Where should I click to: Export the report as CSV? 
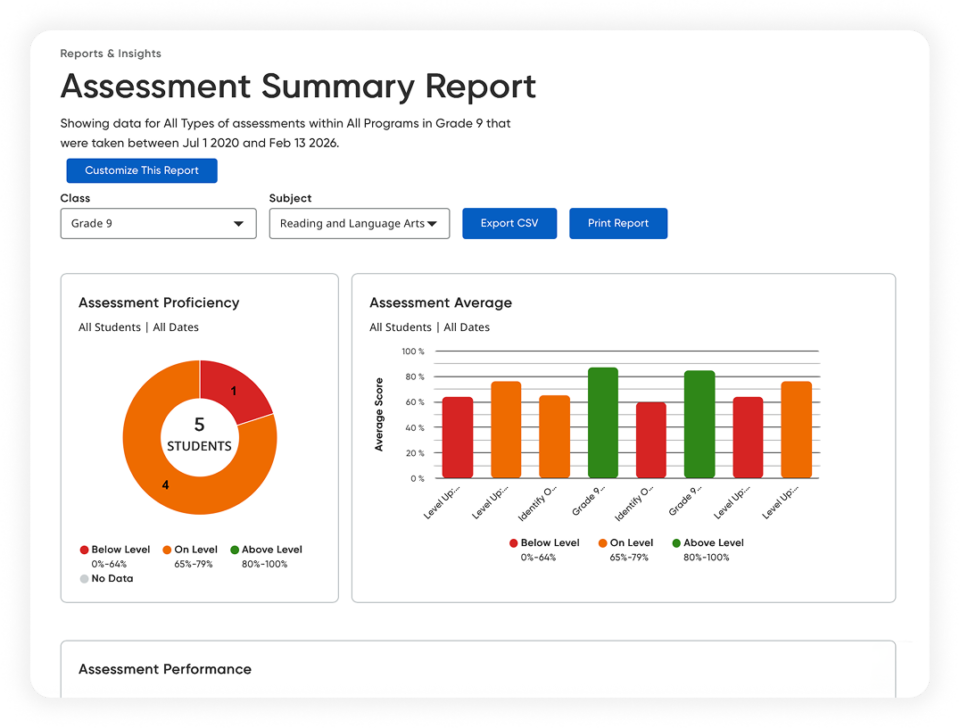click(x=509, y=223)
